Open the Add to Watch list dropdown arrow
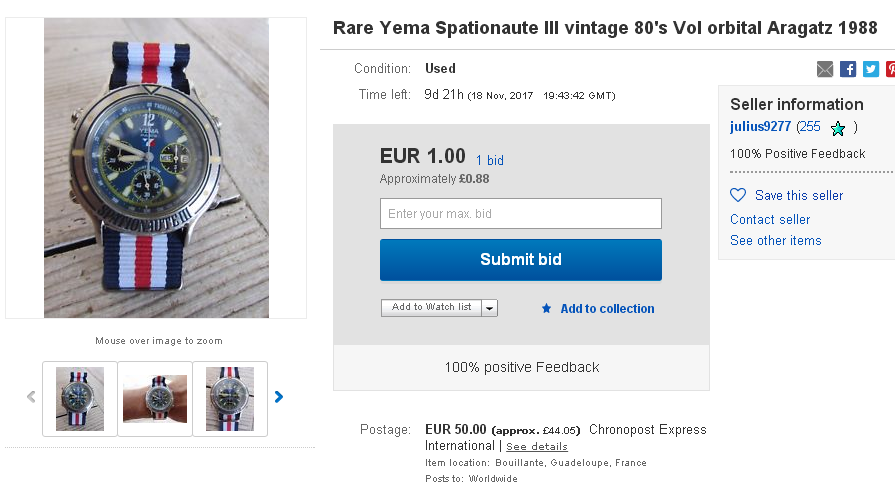The image size is (895, 497). point(489,308)
